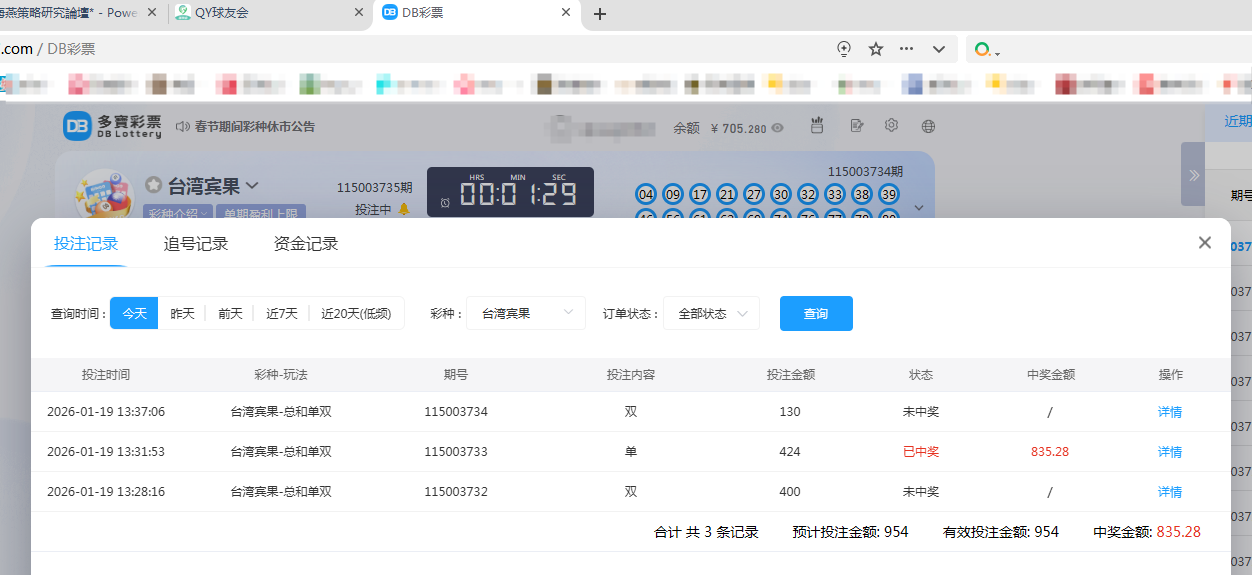Screen dimensions: 1252x575
Task: Select 近7天 time filter
Action: (282, 313)
